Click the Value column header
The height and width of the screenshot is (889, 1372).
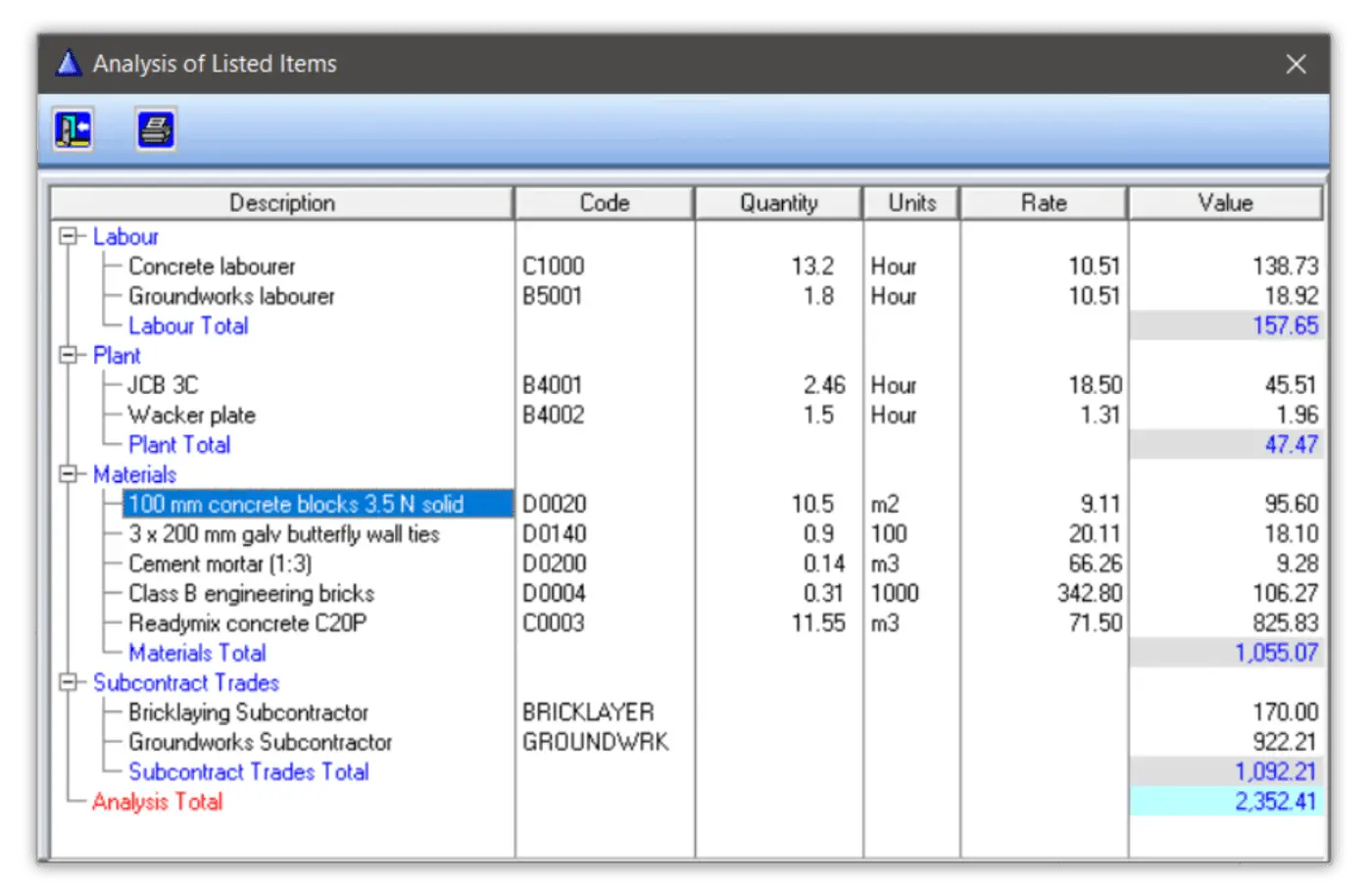pos(1225,203)
